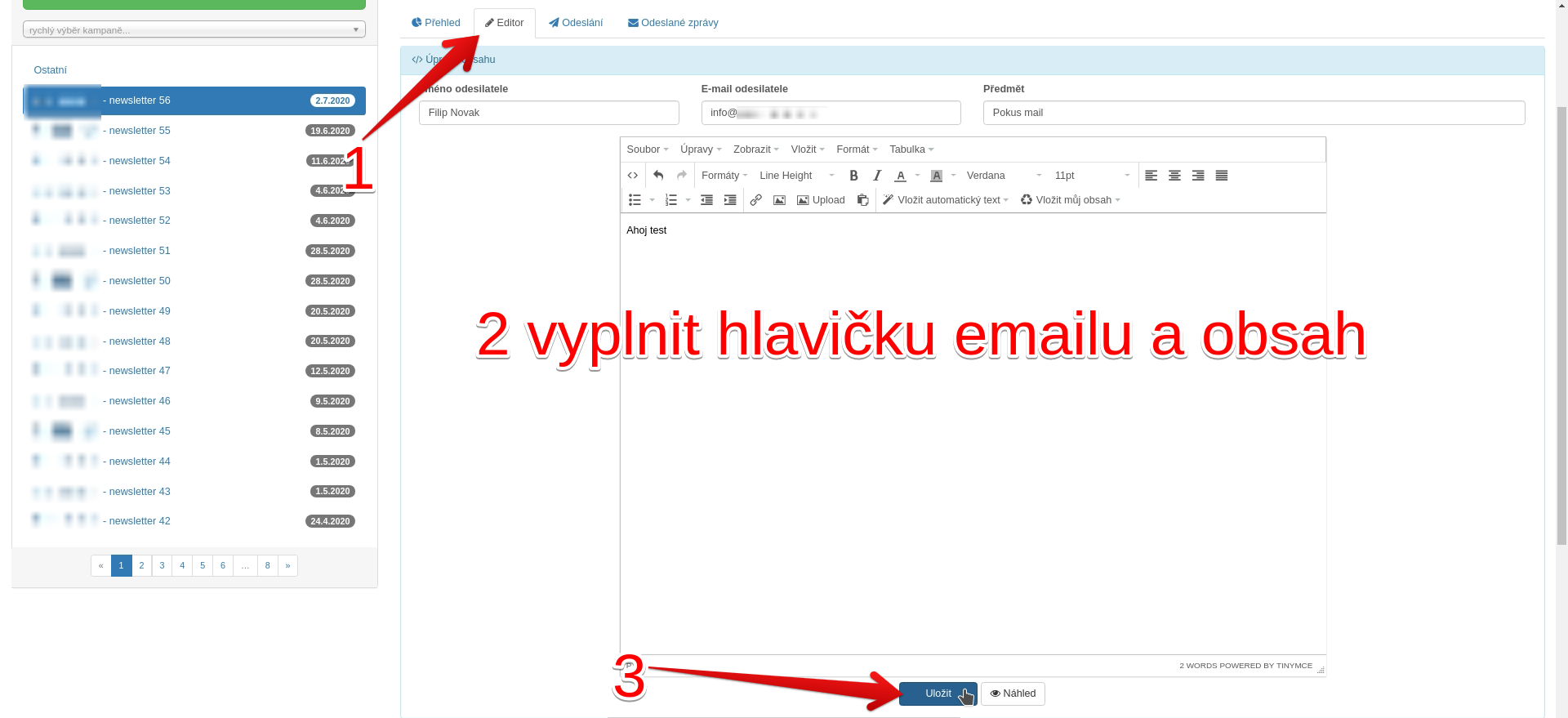
Task: Click the paste clipboard icon
Action: tap(862, 200)
